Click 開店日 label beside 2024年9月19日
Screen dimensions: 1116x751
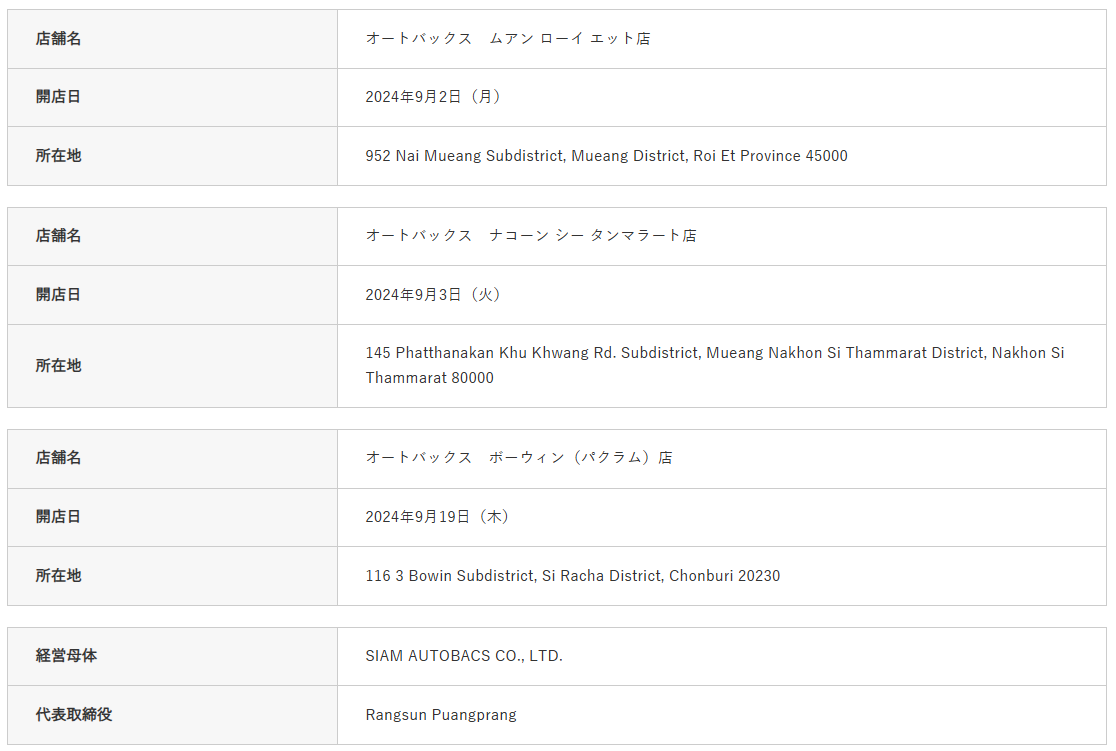tap(58, 517)
